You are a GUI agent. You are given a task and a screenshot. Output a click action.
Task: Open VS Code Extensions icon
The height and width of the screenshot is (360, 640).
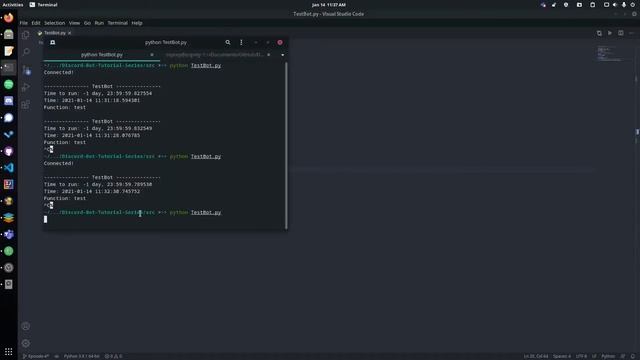point(26,104)
